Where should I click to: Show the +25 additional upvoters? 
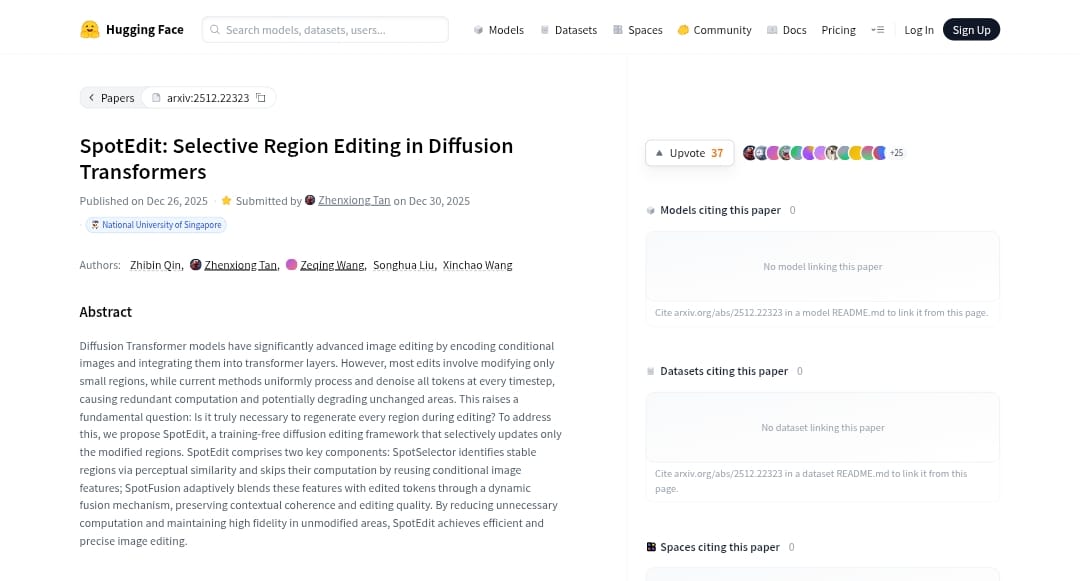896,153
